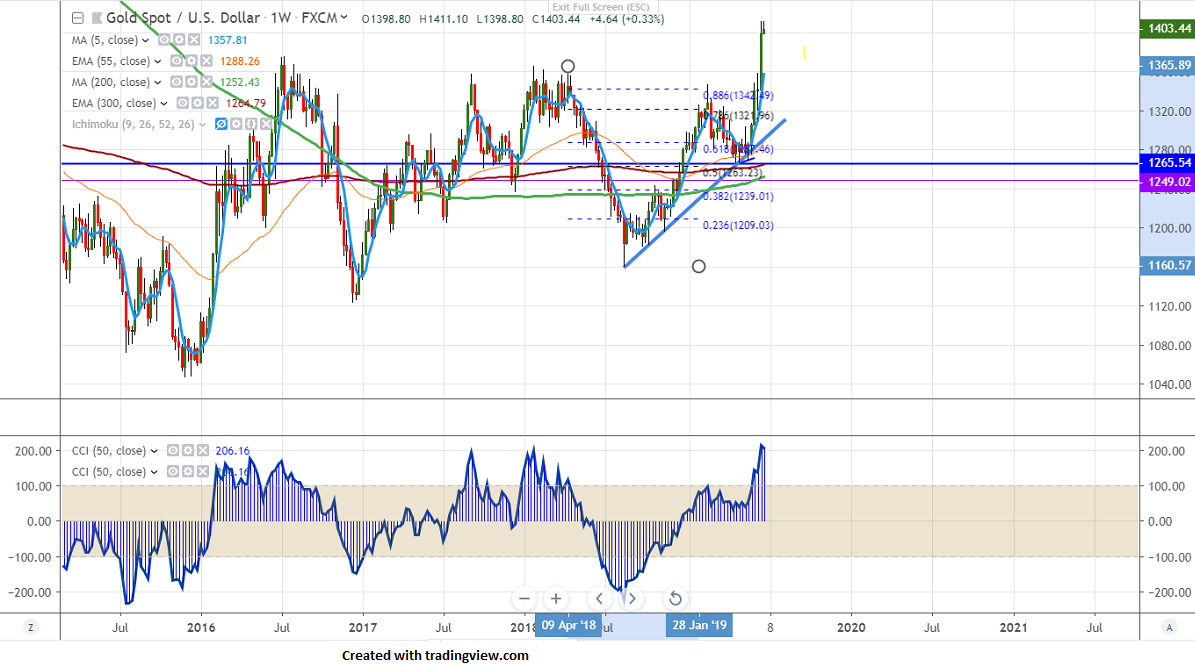1195x664 pixels.
Task: Expand the MA (5, close) dropdown arrow
Action: pyautogui.click(x=146, y=41)
